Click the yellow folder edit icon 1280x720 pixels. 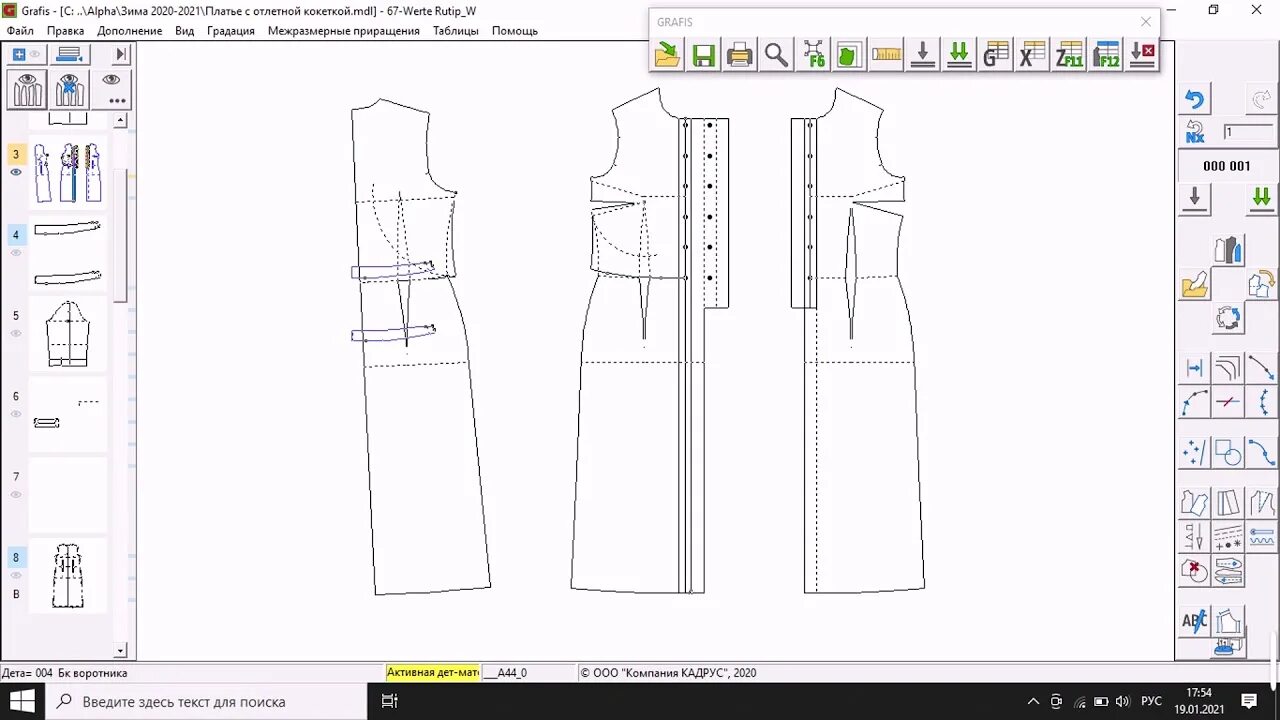tap(1195, 285)
